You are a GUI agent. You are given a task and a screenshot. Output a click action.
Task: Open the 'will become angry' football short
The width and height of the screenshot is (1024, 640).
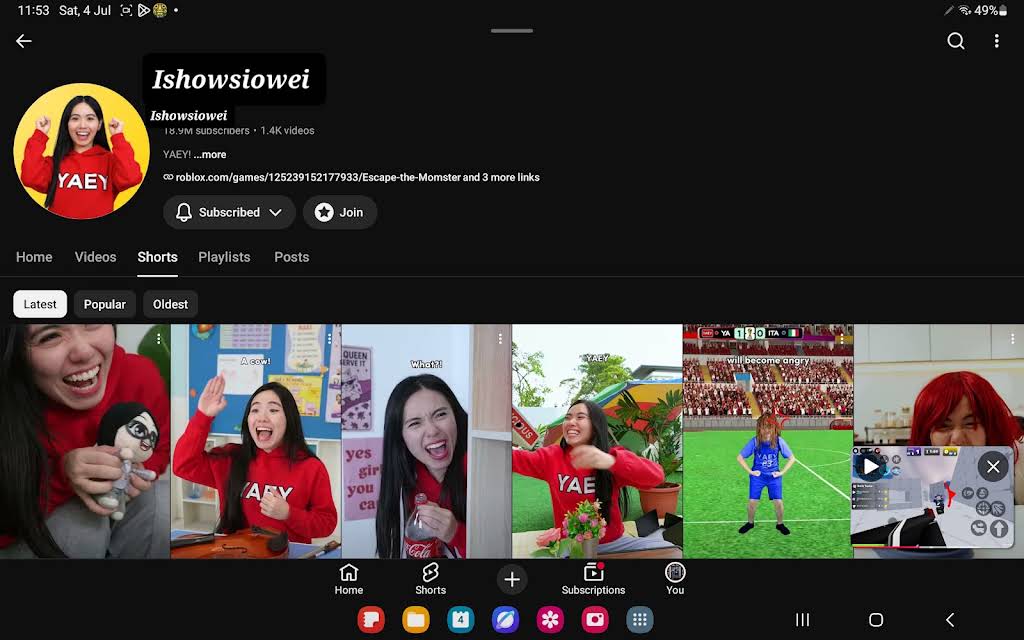tap(768, 441)
